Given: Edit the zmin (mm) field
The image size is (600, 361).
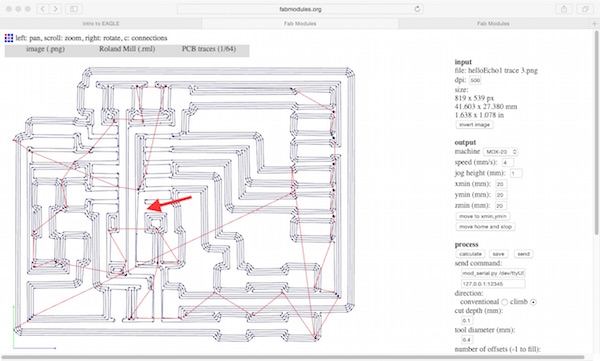Looking at the screenshot, I should pyautogui.click(x=501, y=206).
